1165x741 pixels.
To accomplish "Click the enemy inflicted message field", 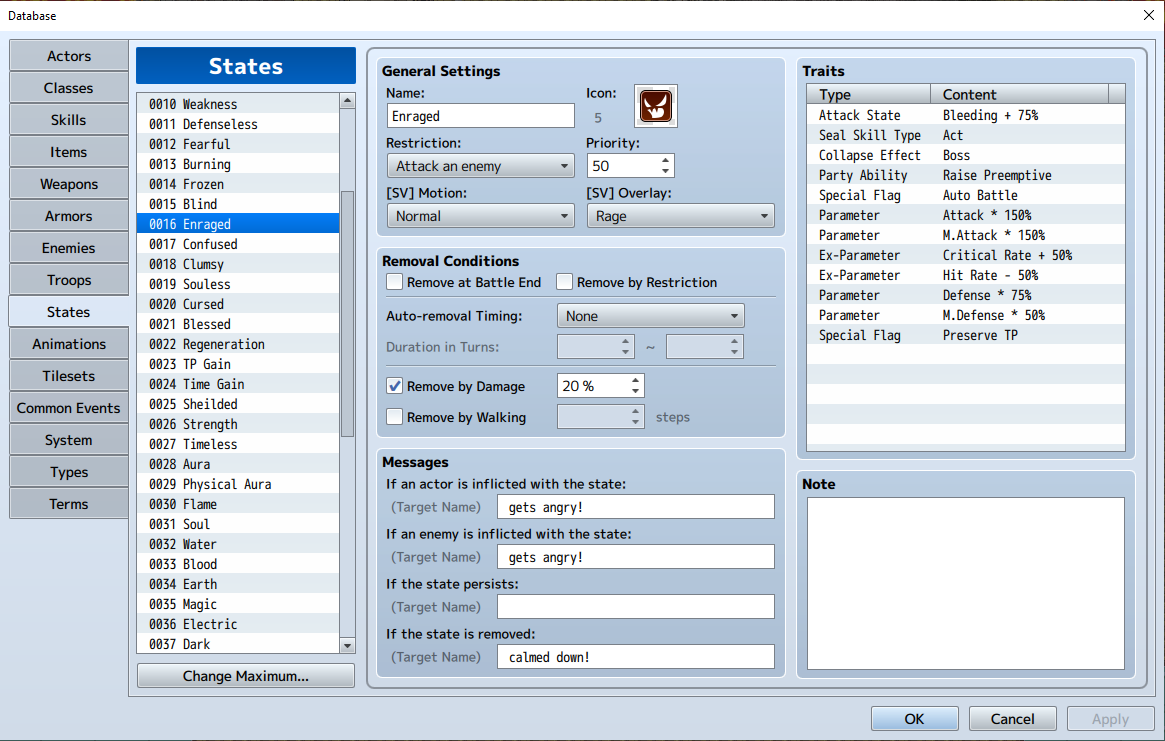I will pos(635,557).
